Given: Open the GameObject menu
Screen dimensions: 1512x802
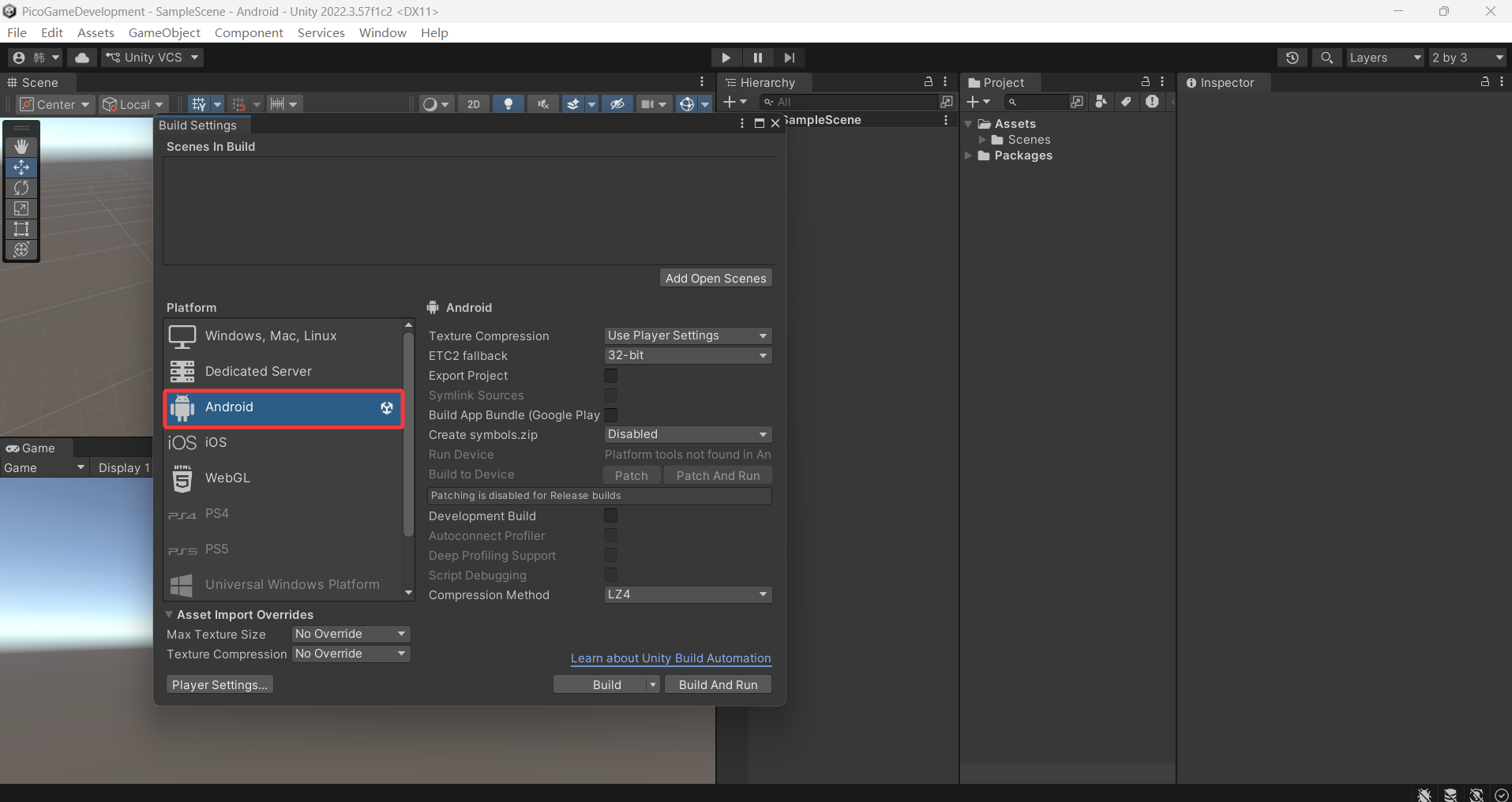Looking at the screenshot, I should point(164,32).
